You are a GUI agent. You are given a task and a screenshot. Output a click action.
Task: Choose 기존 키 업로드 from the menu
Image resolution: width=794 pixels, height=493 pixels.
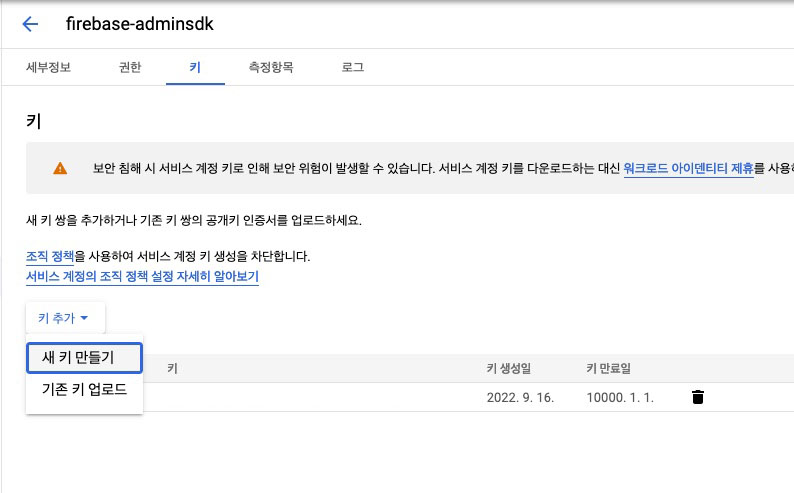[x=84, y=389]
